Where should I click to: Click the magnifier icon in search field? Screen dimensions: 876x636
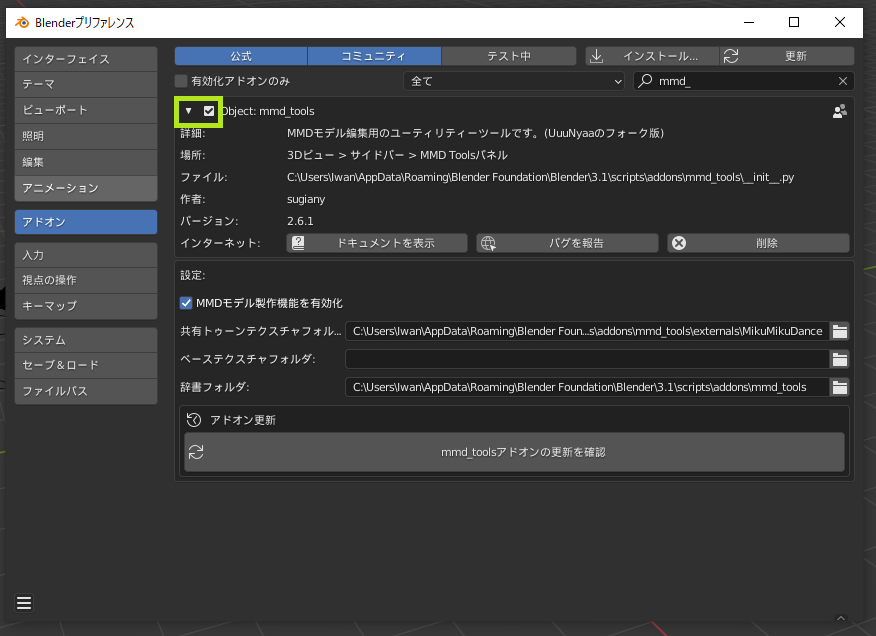pos(645,80)
